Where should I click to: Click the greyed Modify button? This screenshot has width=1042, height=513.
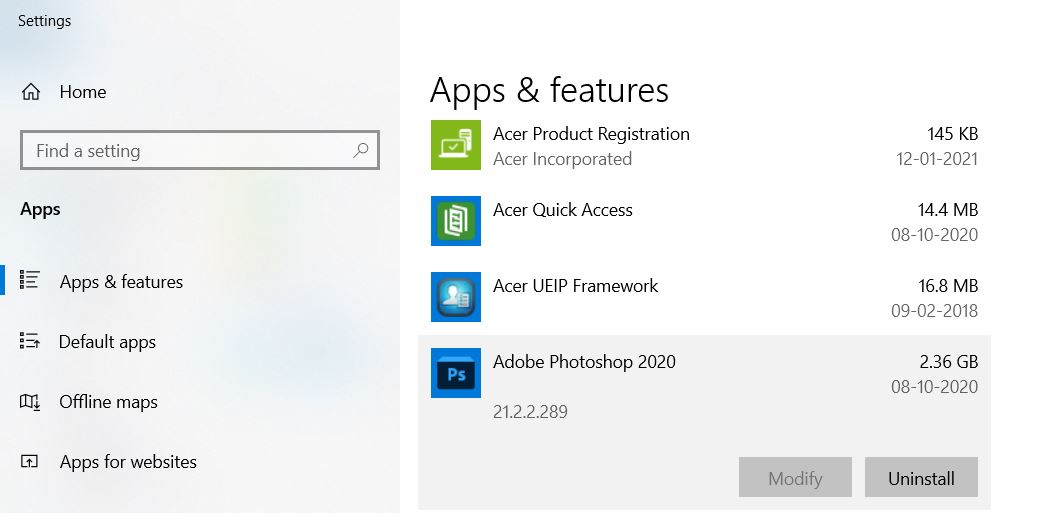(x=795, y=477)
